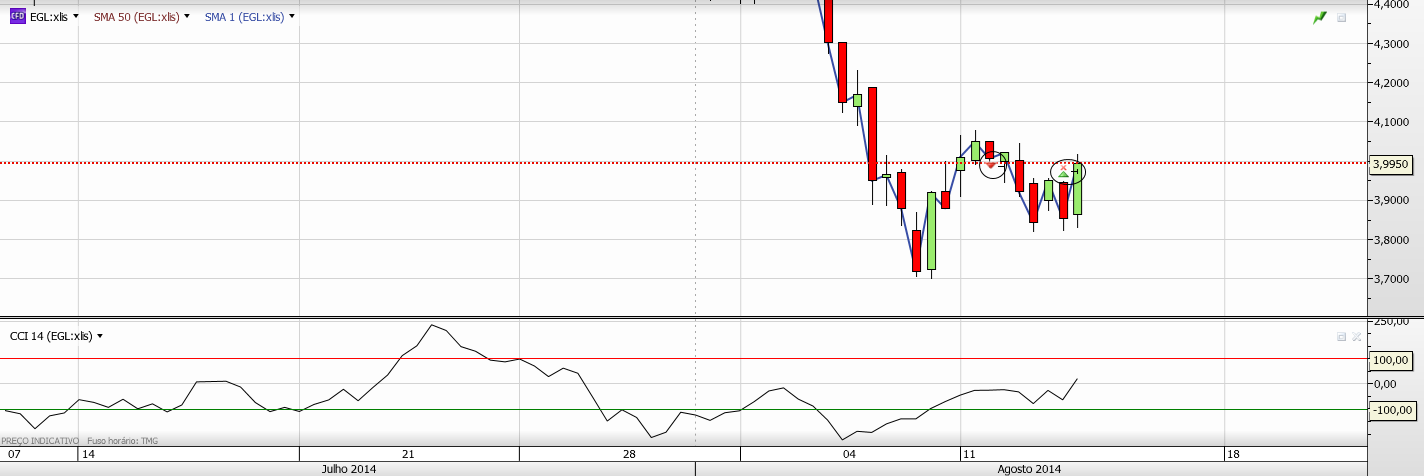This screenshot has height=476, width=1424.
Task: Click the 3,9950 current price label
Action: (x=1391, y=163)
